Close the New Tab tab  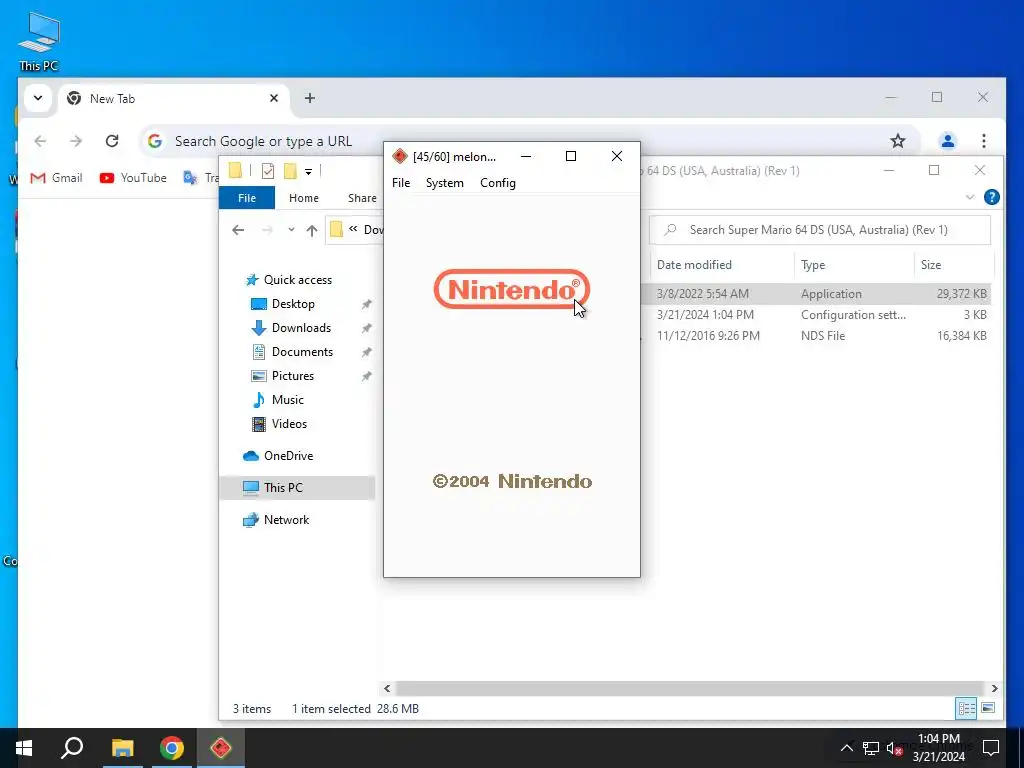[x=274, y=98]
